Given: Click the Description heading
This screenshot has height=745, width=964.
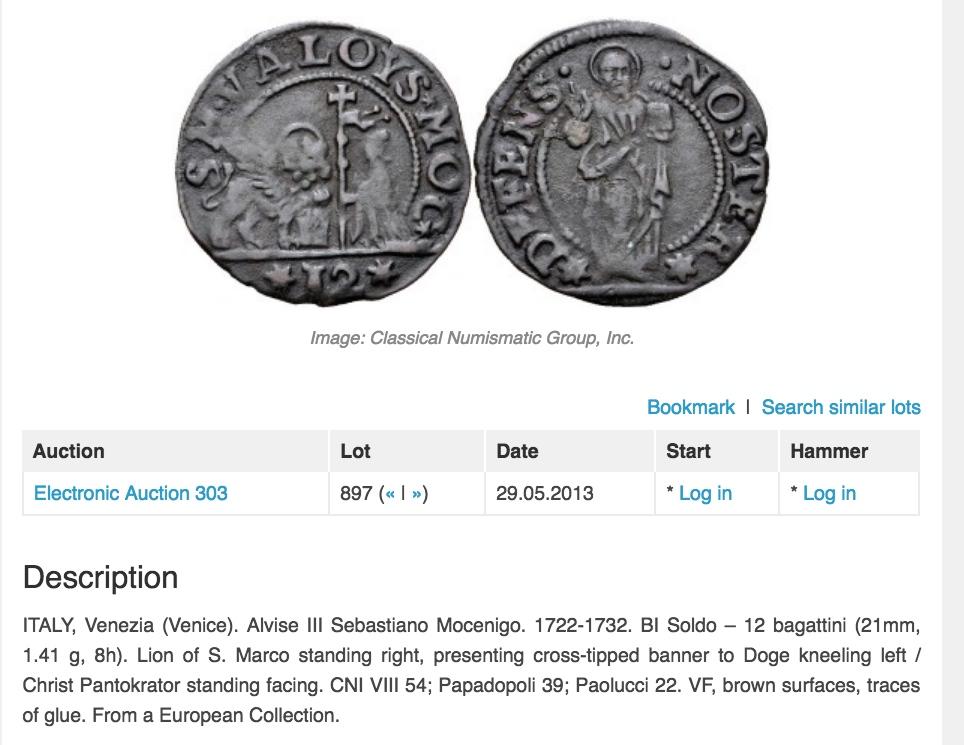Looking at the screenshot, I should [x=100, y=578].
